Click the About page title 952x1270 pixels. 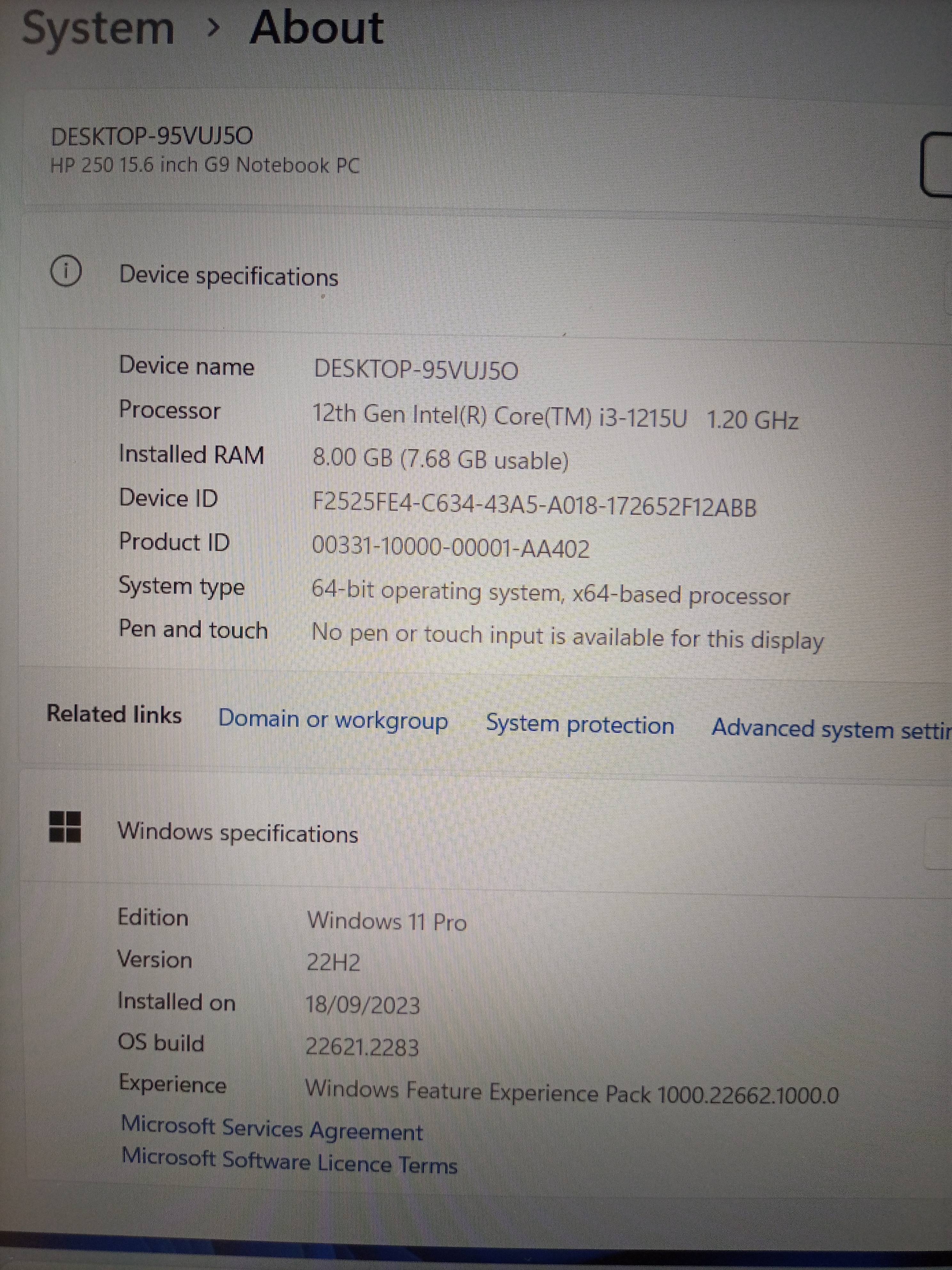pyautogui.click(x=317, y=28)
